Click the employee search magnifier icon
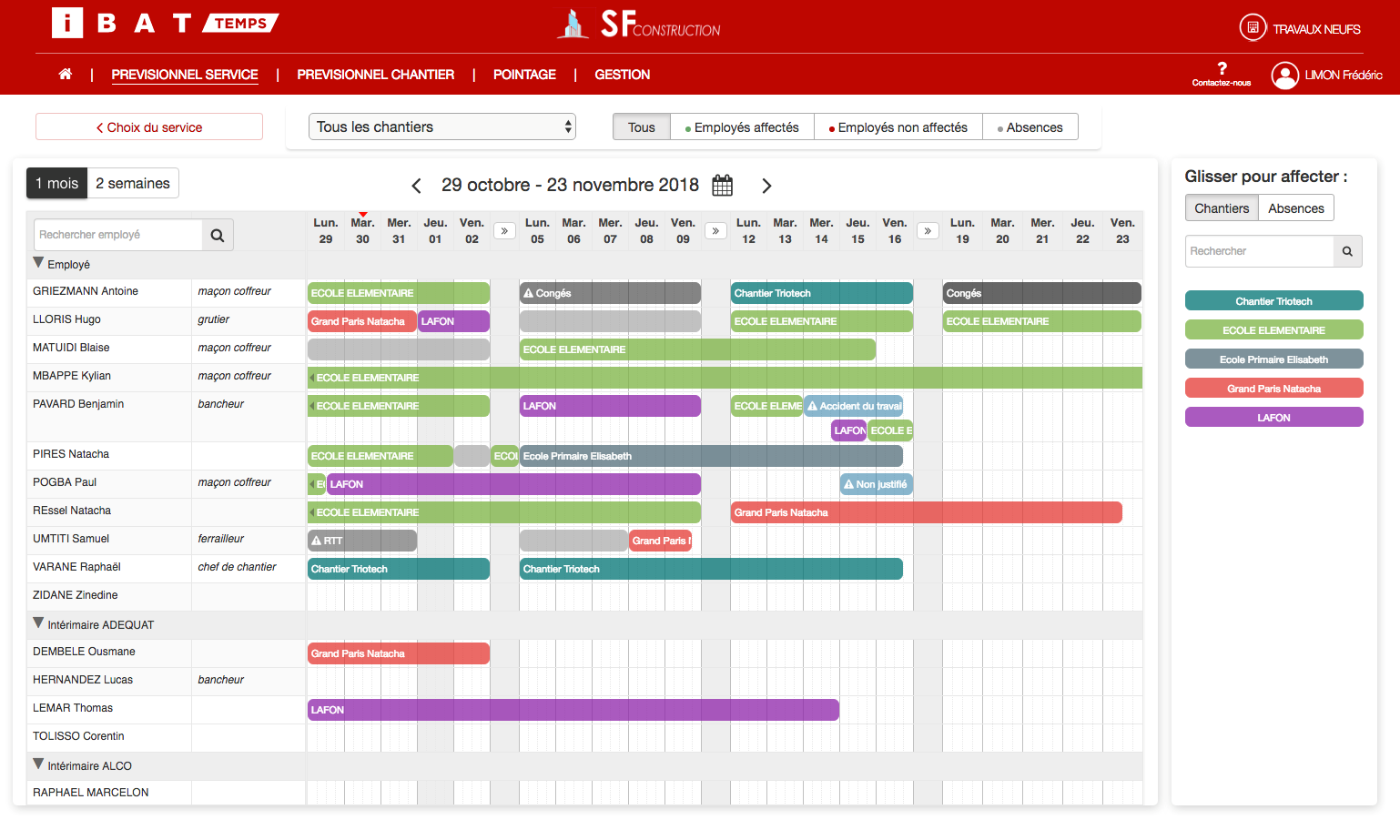The image size is (1400, 840). coord(218,235)
